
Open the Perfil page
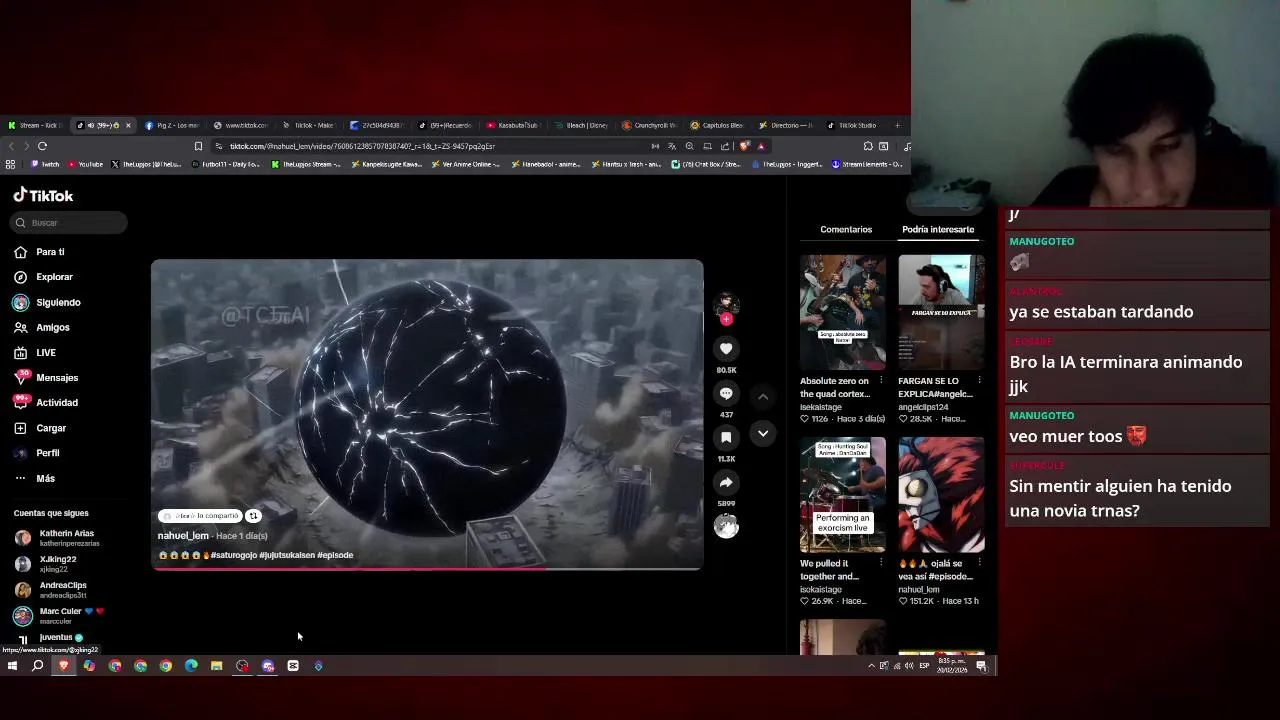(x=37, y=453)
